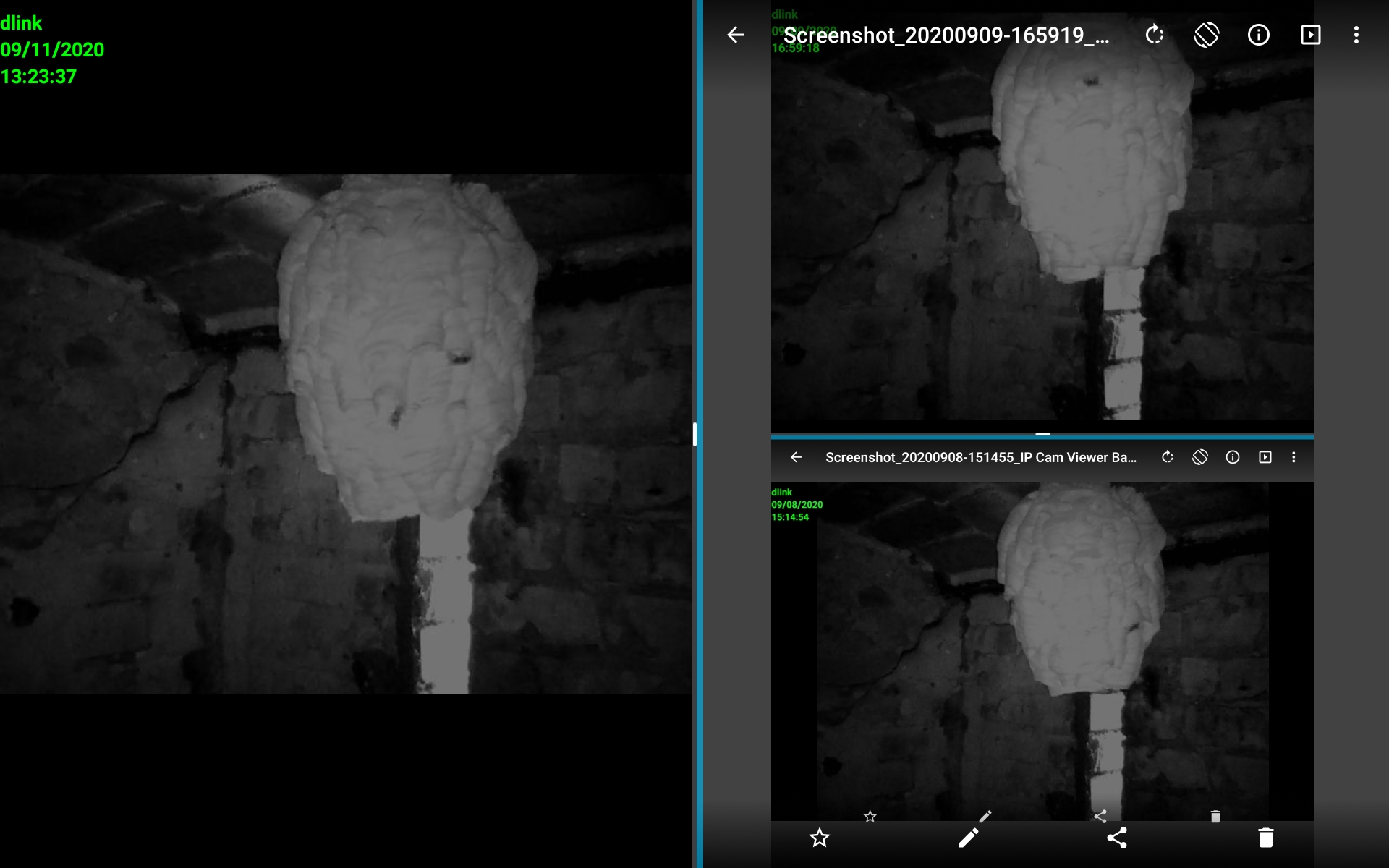
Task: Start slideshow in top viewer toolbar
Action: [1310, 35]
